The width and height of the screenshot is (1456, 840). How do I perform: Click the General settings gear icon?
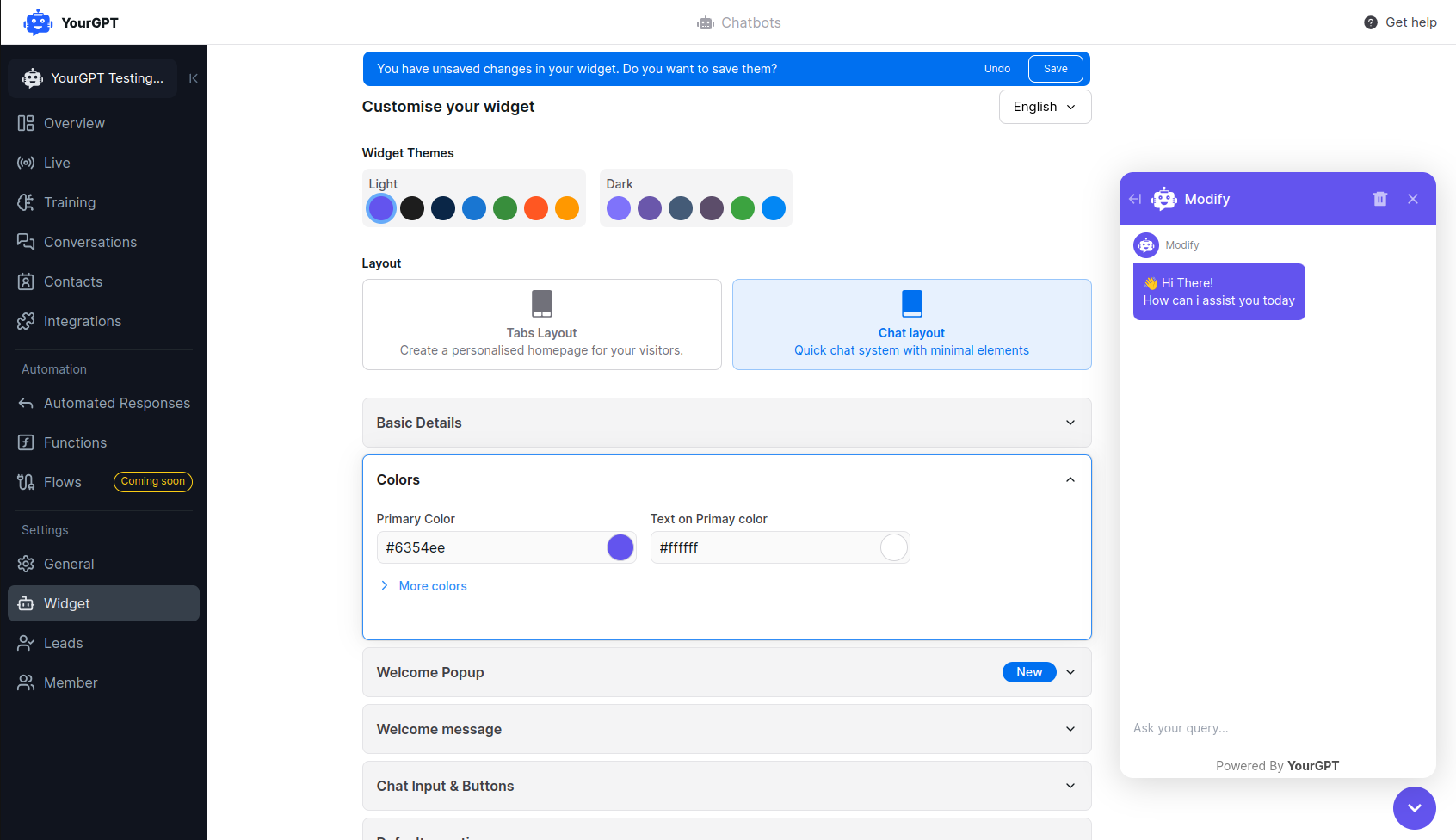coord(26,564)
